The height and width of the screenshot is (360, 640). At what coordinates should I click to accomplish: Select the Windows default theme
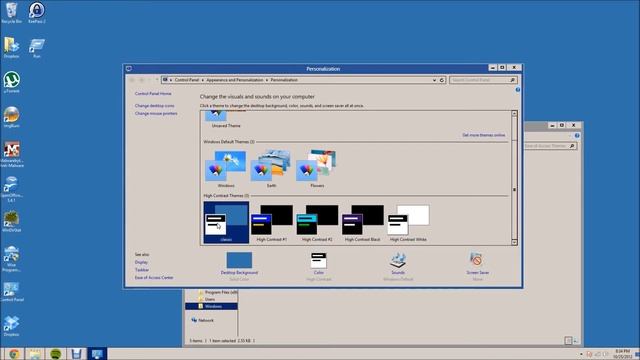226,169
